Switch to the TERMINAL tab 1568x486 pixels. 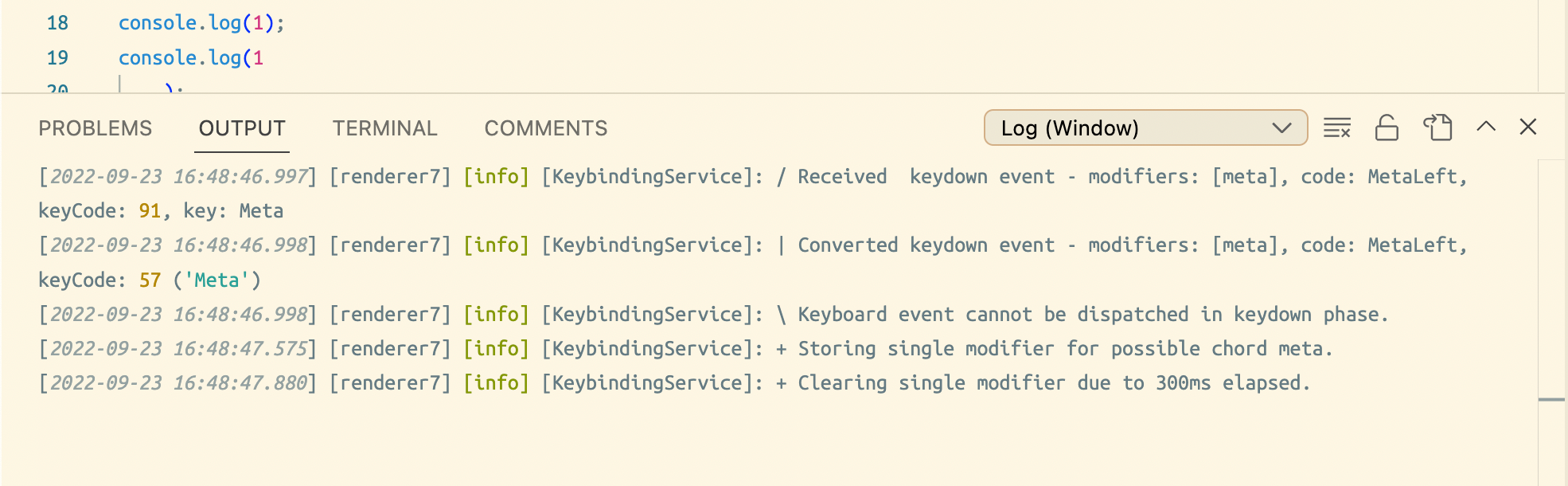point(385,127)
